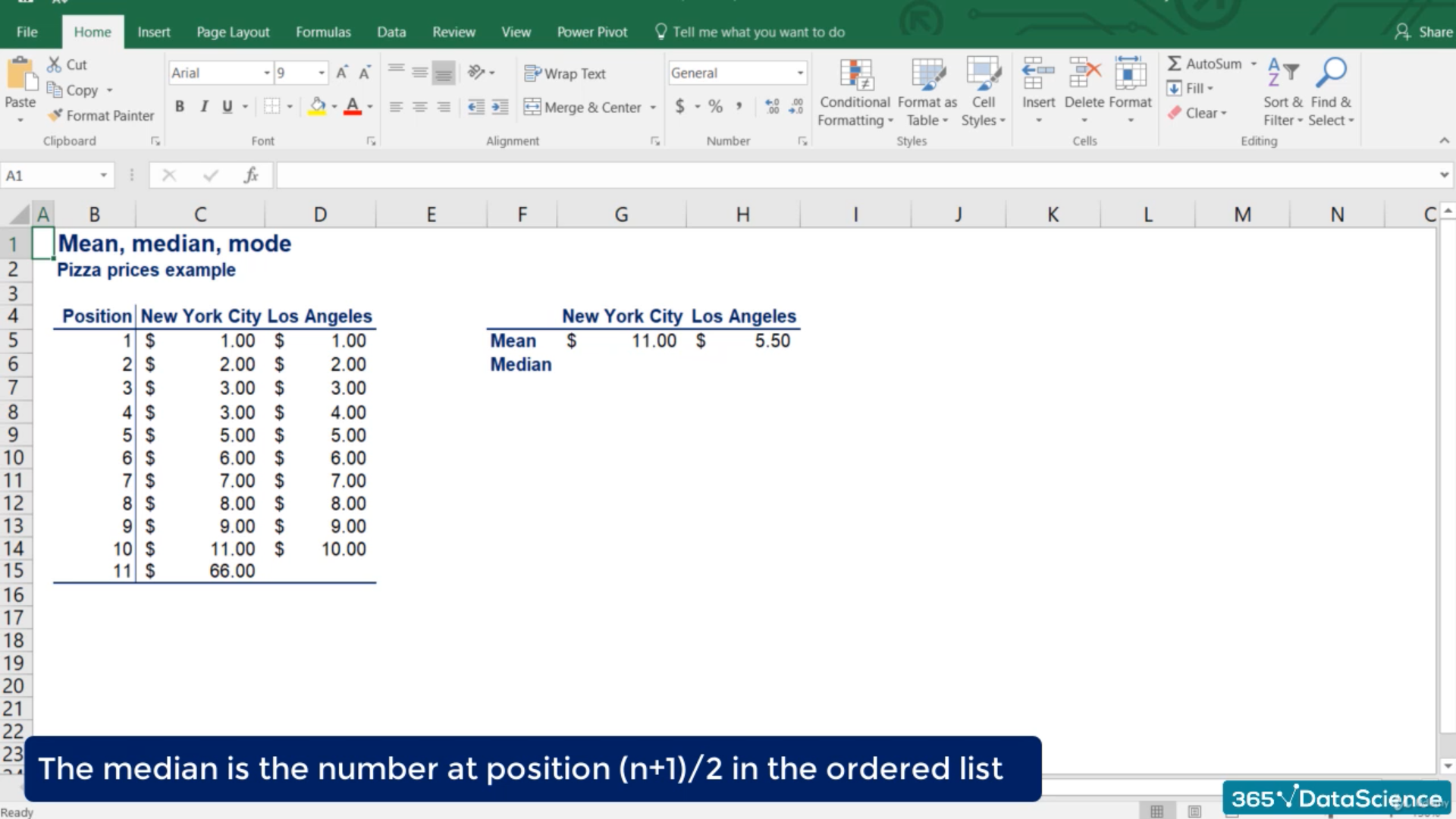Toggle Bold formatting
Viewport: 1456px width, 819px height.
(x=180, y=107)
